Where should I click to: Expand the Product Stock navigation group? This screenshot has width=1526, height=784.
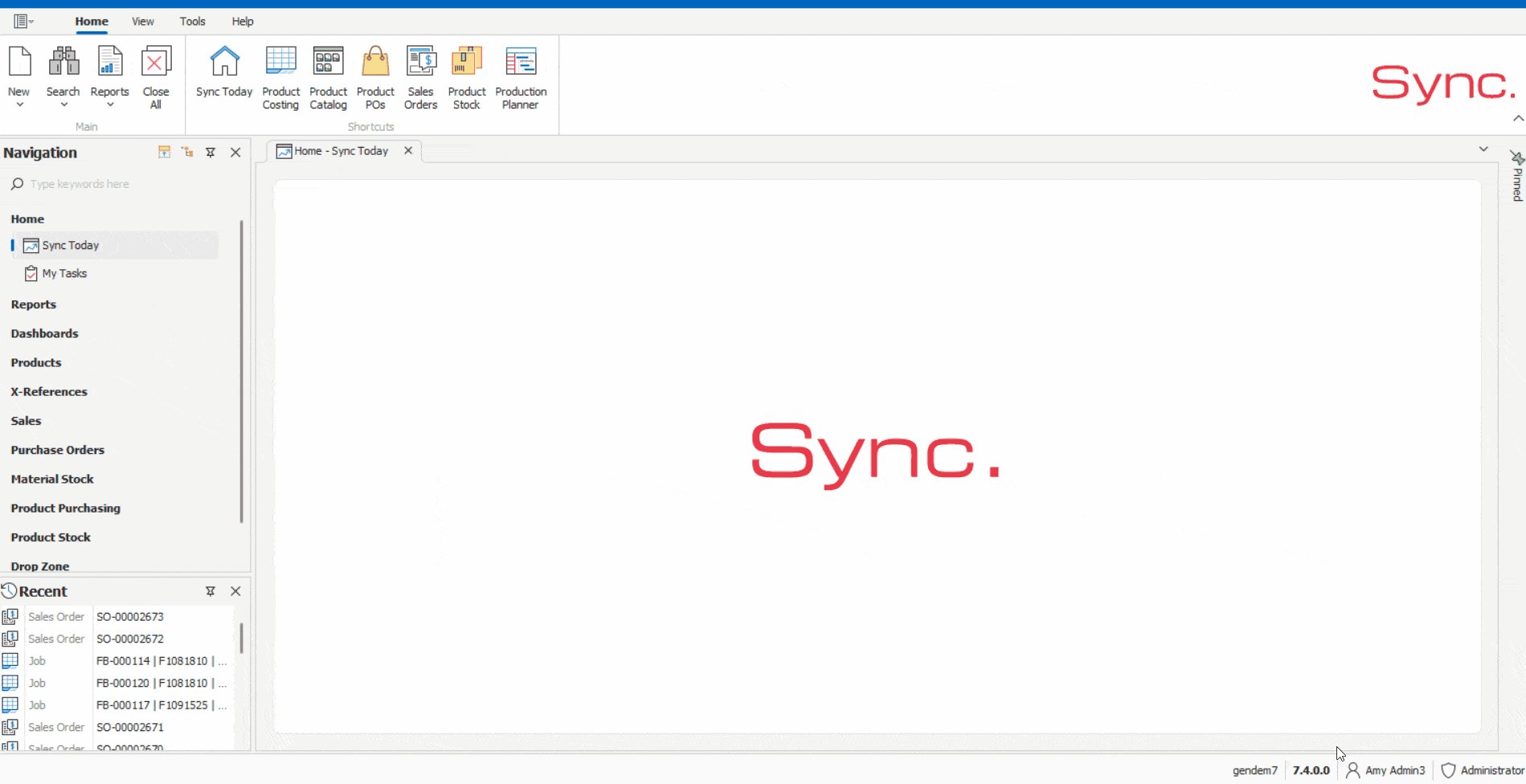(51, 537)
